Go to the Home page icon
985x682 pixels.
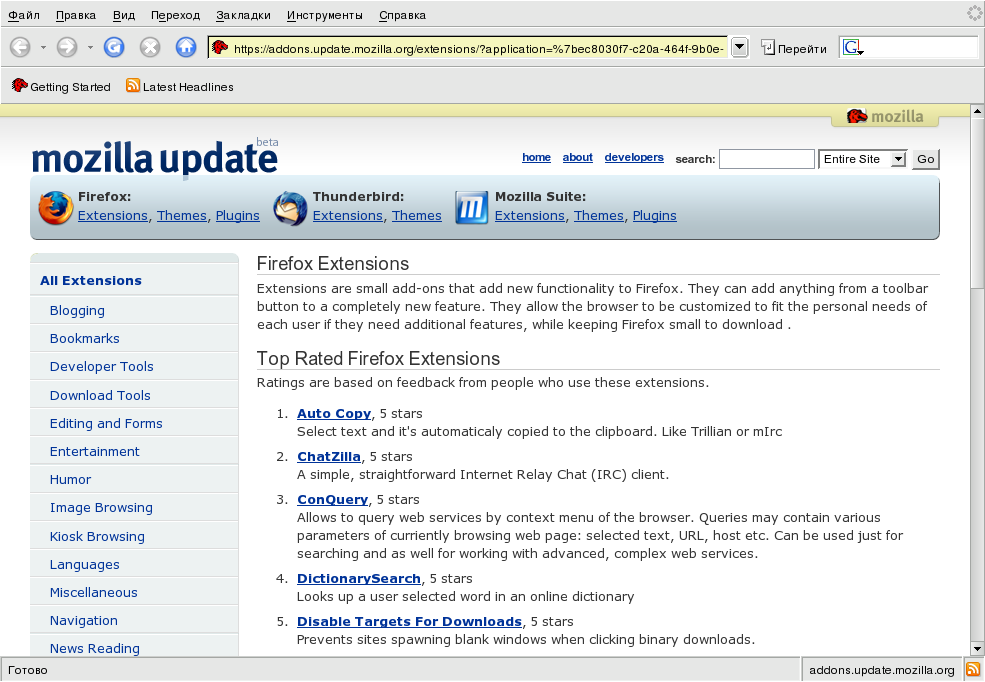186,47
